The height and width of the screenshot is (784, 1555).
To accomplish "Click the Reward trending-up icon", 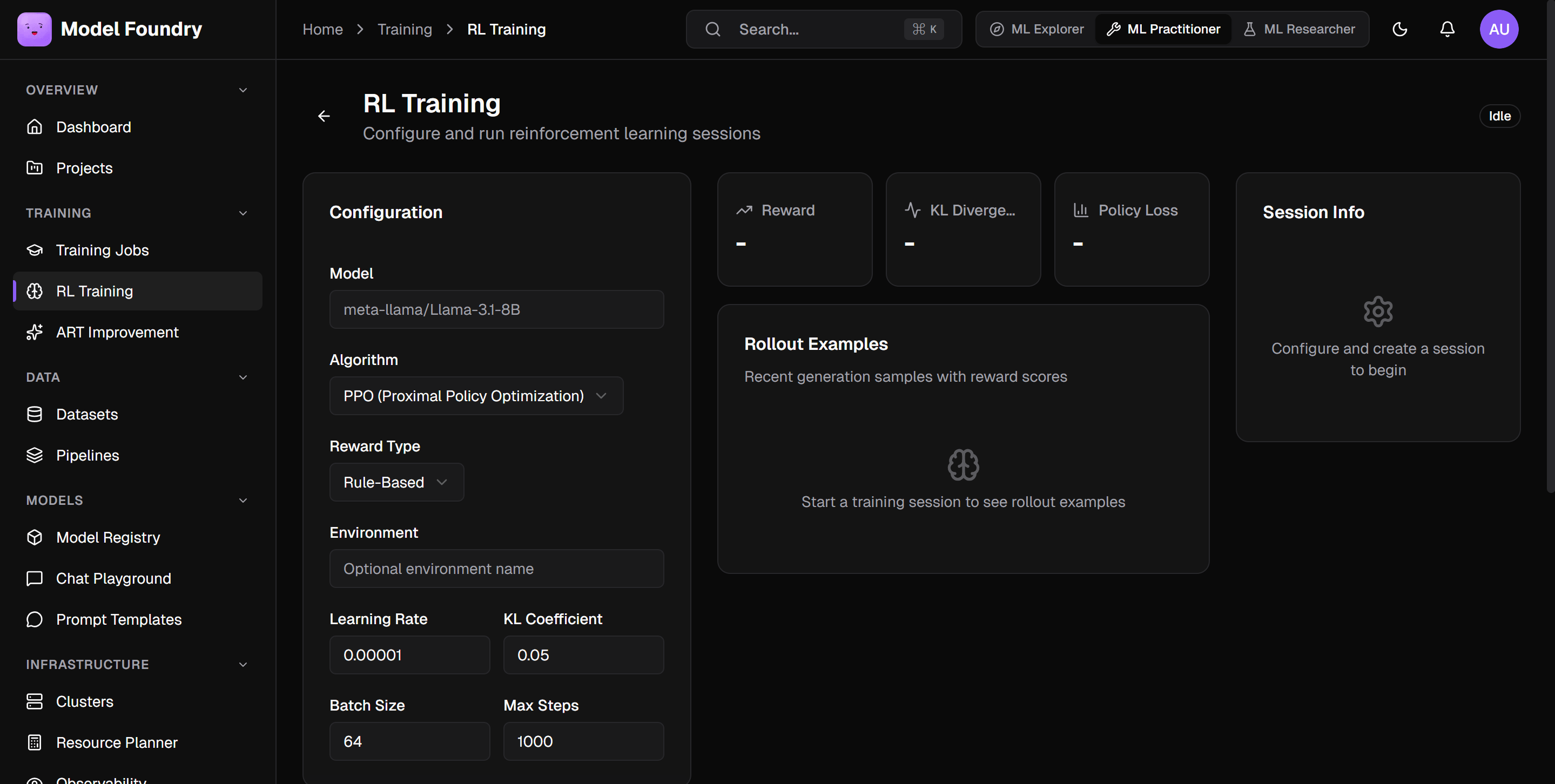I will [744, 210].
